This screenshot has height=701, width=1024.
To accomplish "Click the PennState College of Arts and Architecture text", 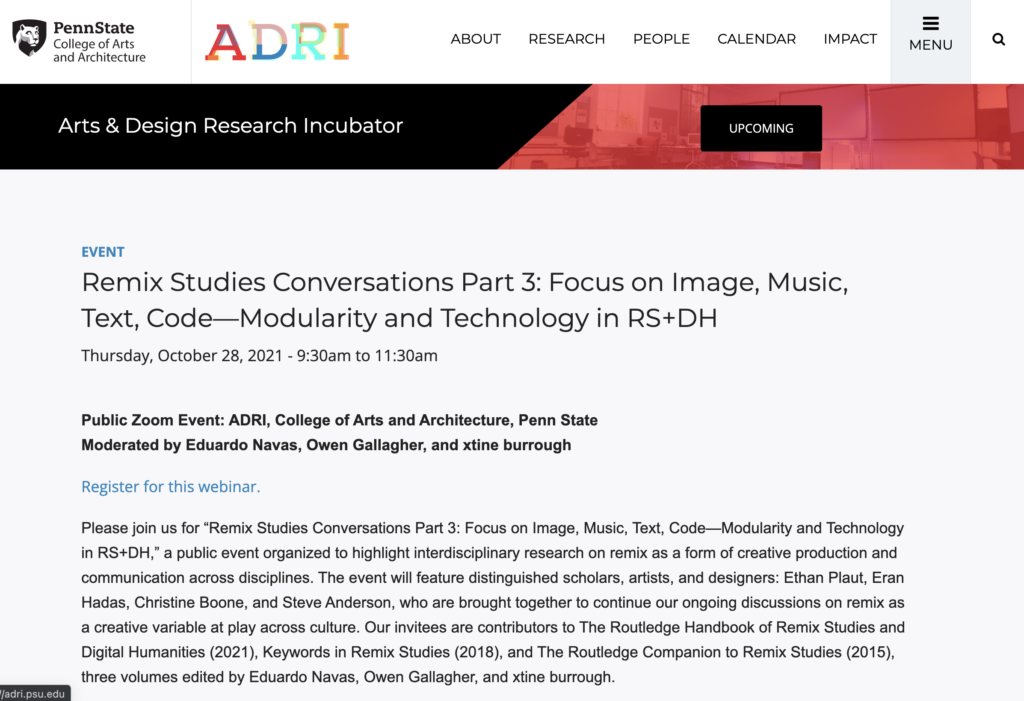I will coord(99,42).
